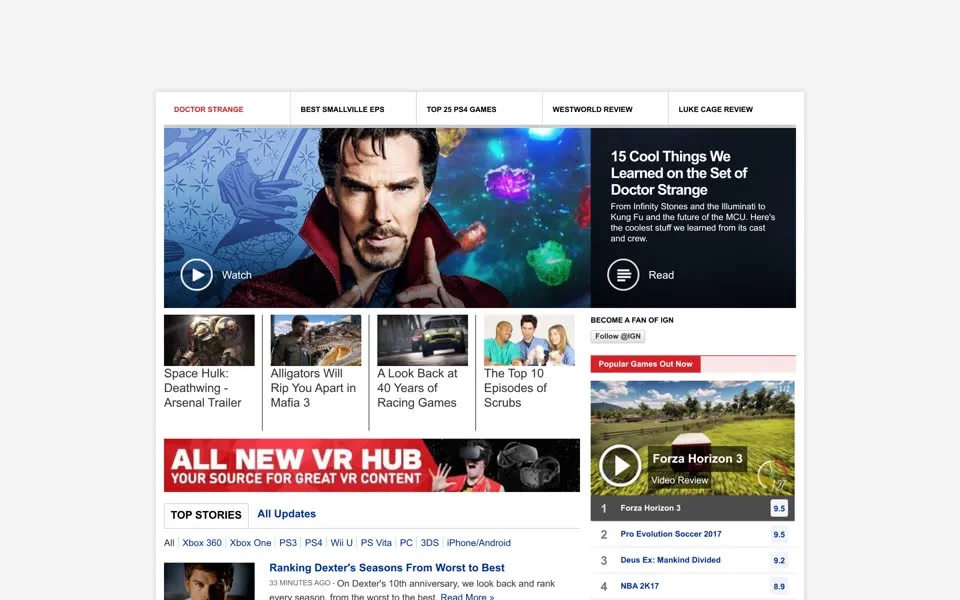Image resolution: width=960 pixels, height=600 pixels.
Task: Play the Forza Horizon 3 video review
Action: click(x=620, y=465)
